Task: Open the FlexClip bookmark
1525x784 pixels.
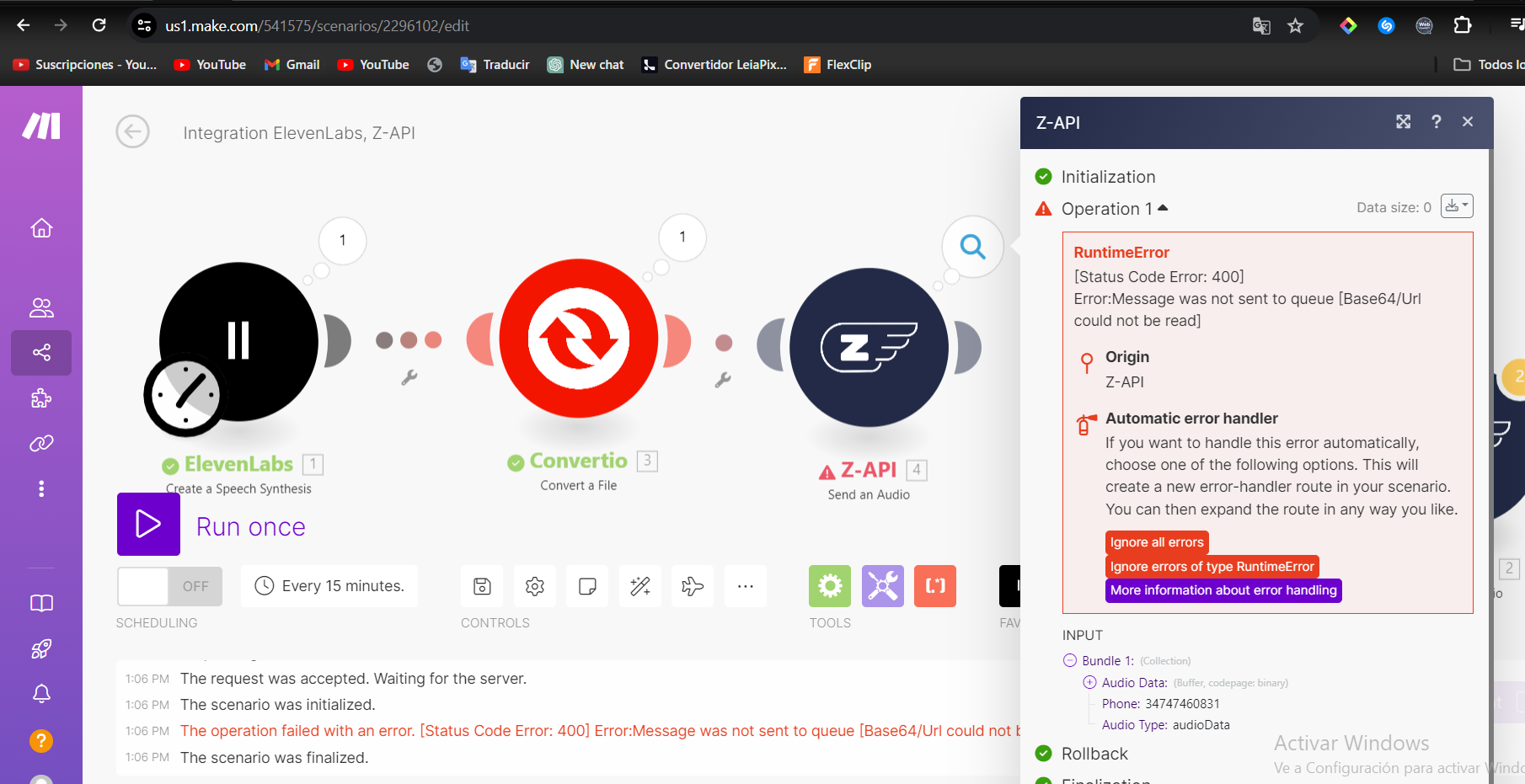Action: [837, 65]
